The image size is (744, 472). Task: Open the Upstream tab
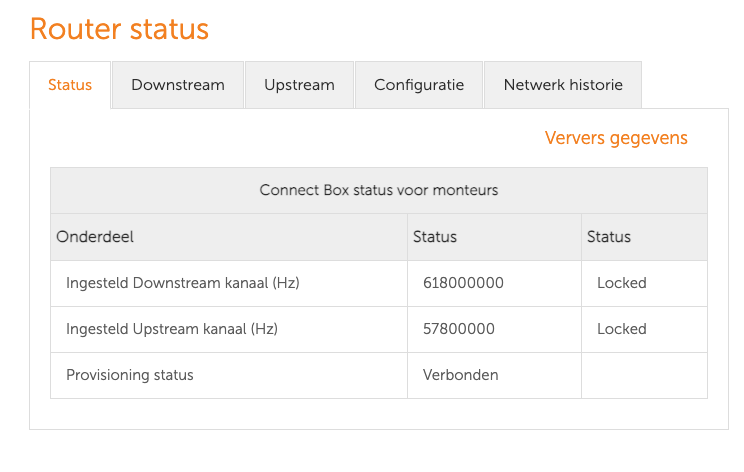tap(299, 85)
